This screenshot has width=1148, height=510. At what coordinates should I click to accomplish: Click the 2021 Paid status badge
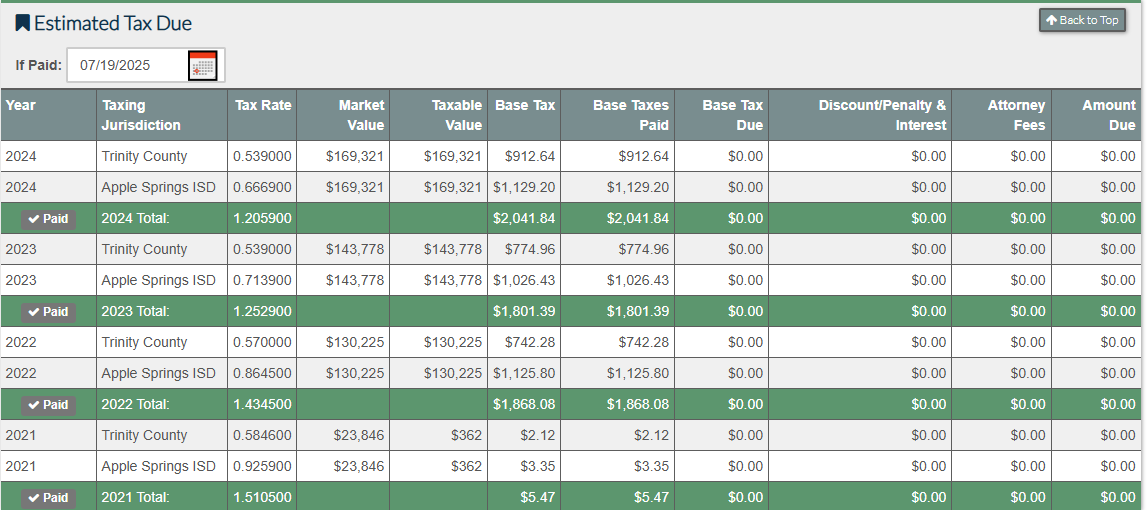coord(48,498)
